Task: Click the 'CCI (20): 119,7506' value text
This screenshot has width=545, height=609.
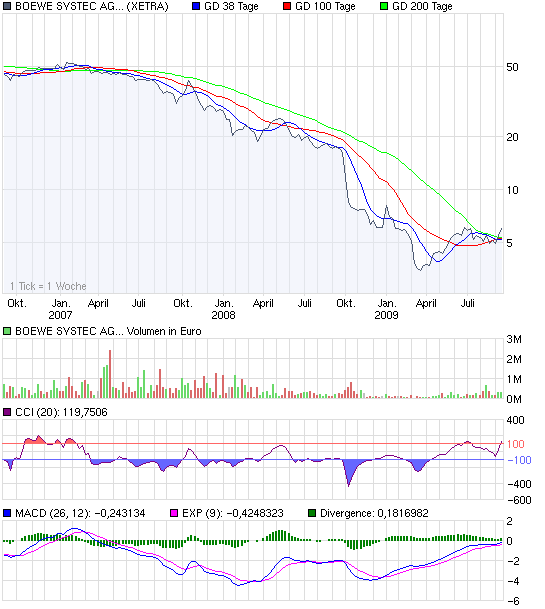Action: click(x=61, y=412)
